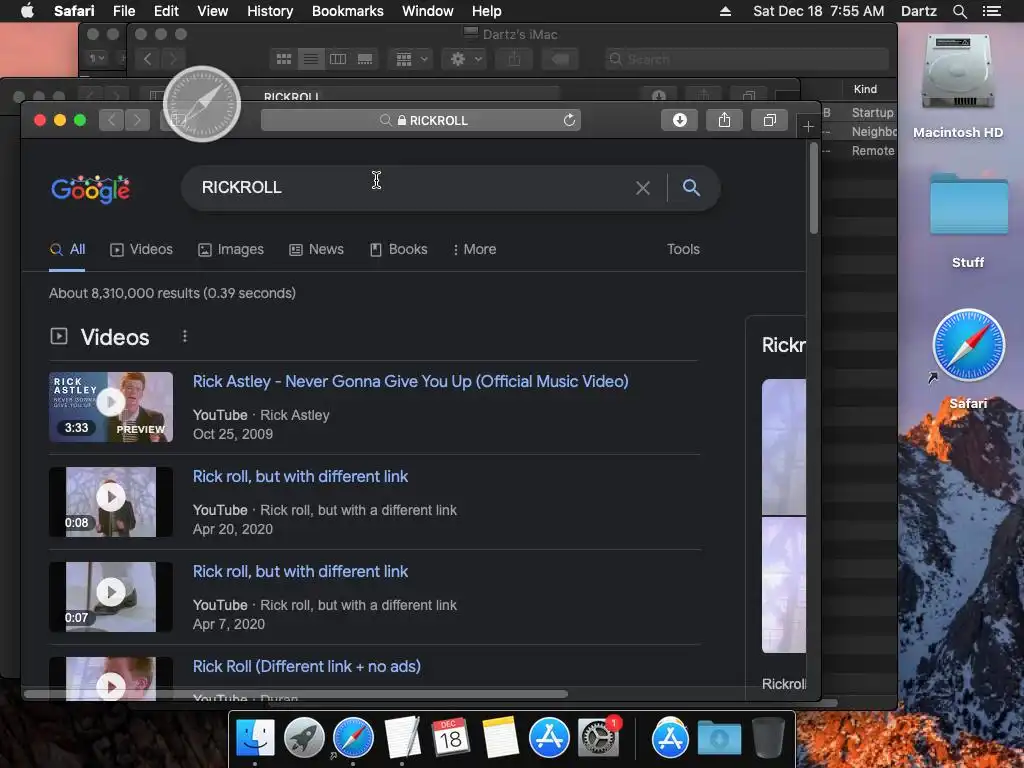Open the Share button in Safari toolbar
The width and height of the screenshot is (1024, 768).
724,120
